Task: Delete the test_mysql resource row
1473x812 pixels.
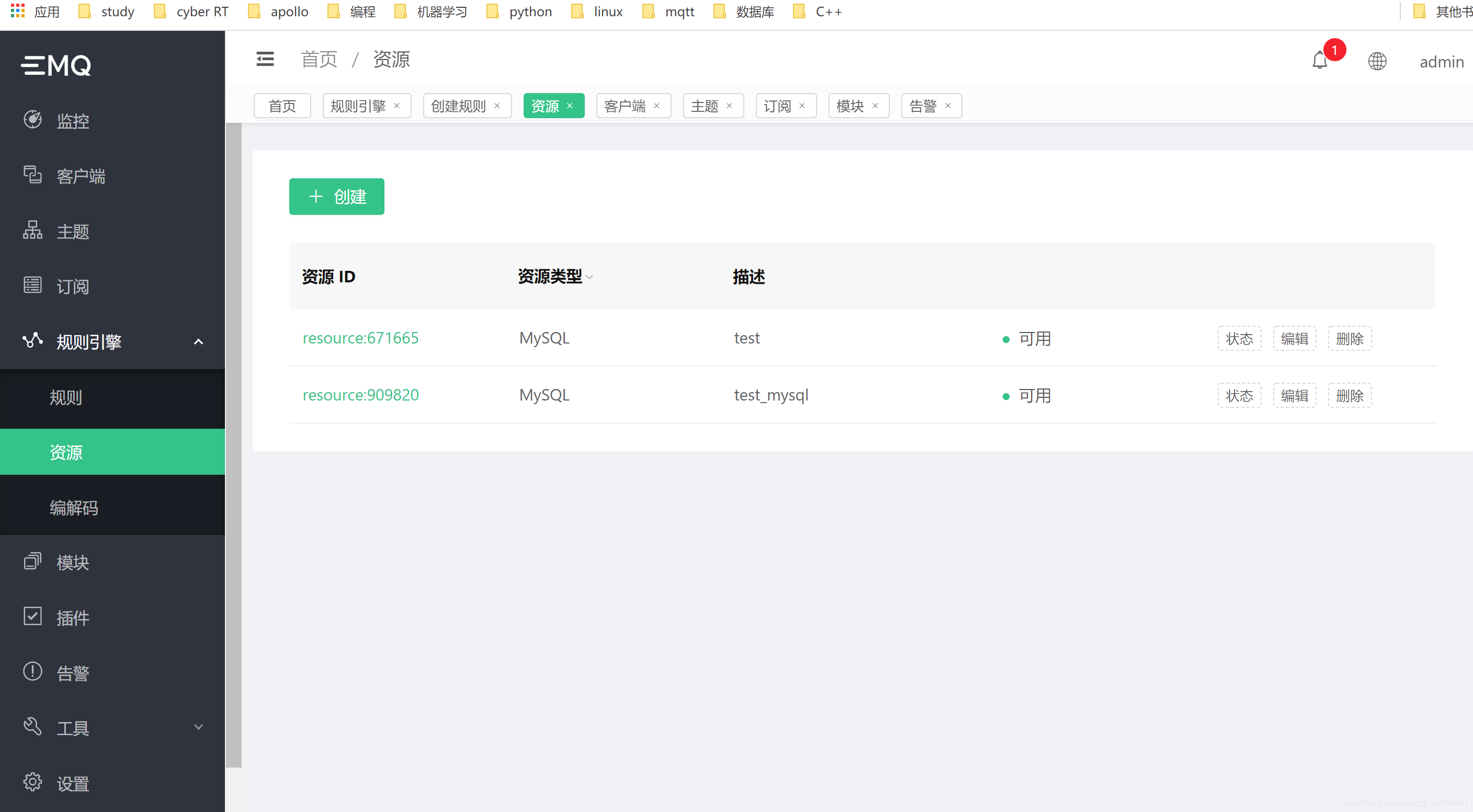Action: click(x=1349, y=395)
